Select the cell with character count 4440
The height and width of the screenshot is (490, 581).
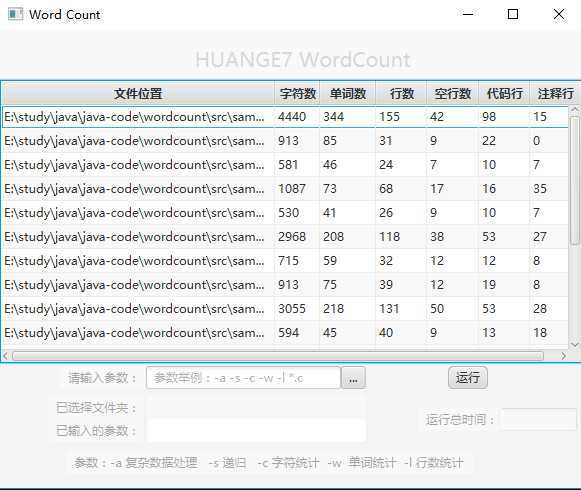click(297, 117)
